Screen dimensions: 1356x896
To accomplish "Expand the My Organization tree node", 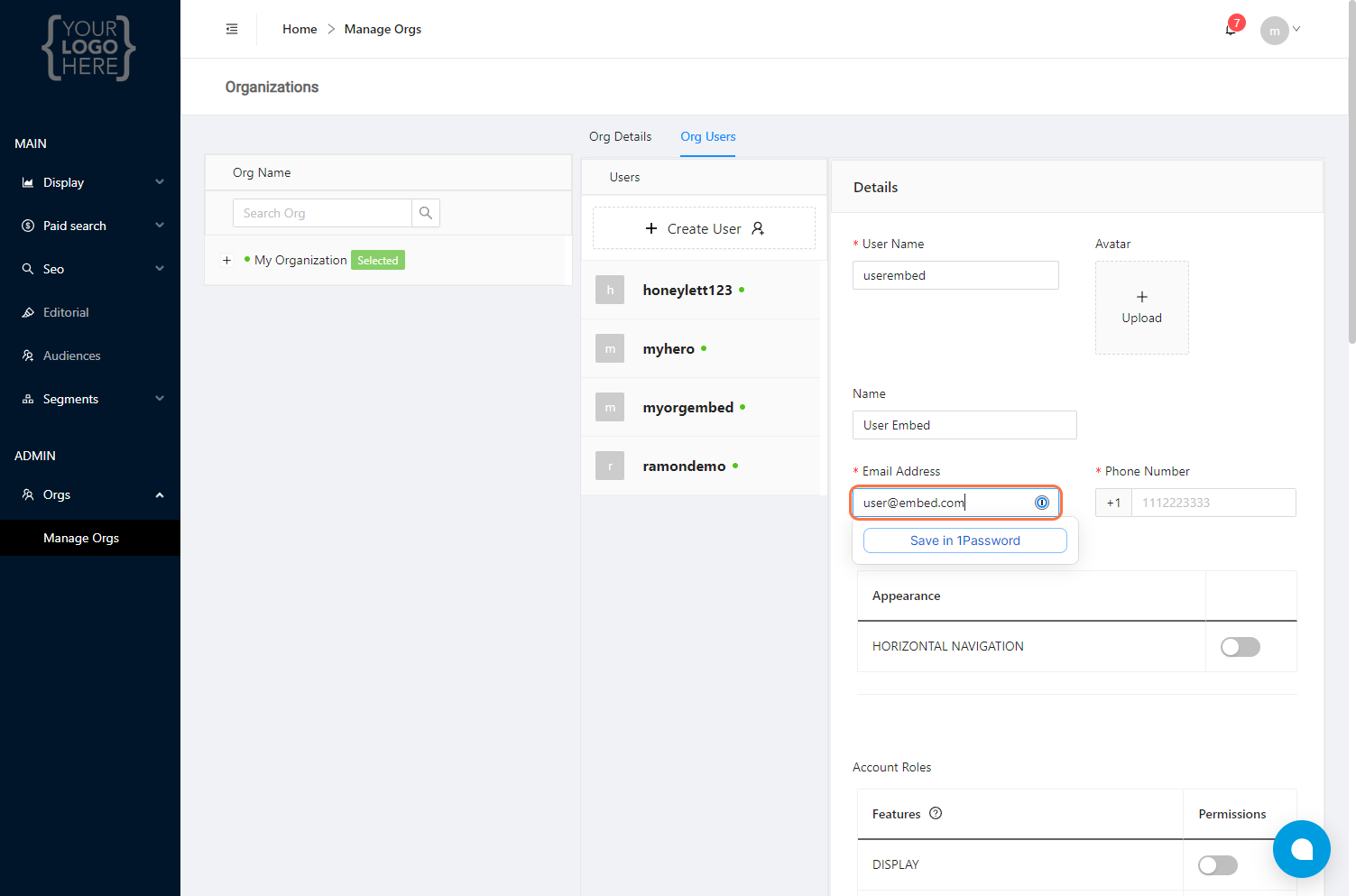I will coord(227,260).
